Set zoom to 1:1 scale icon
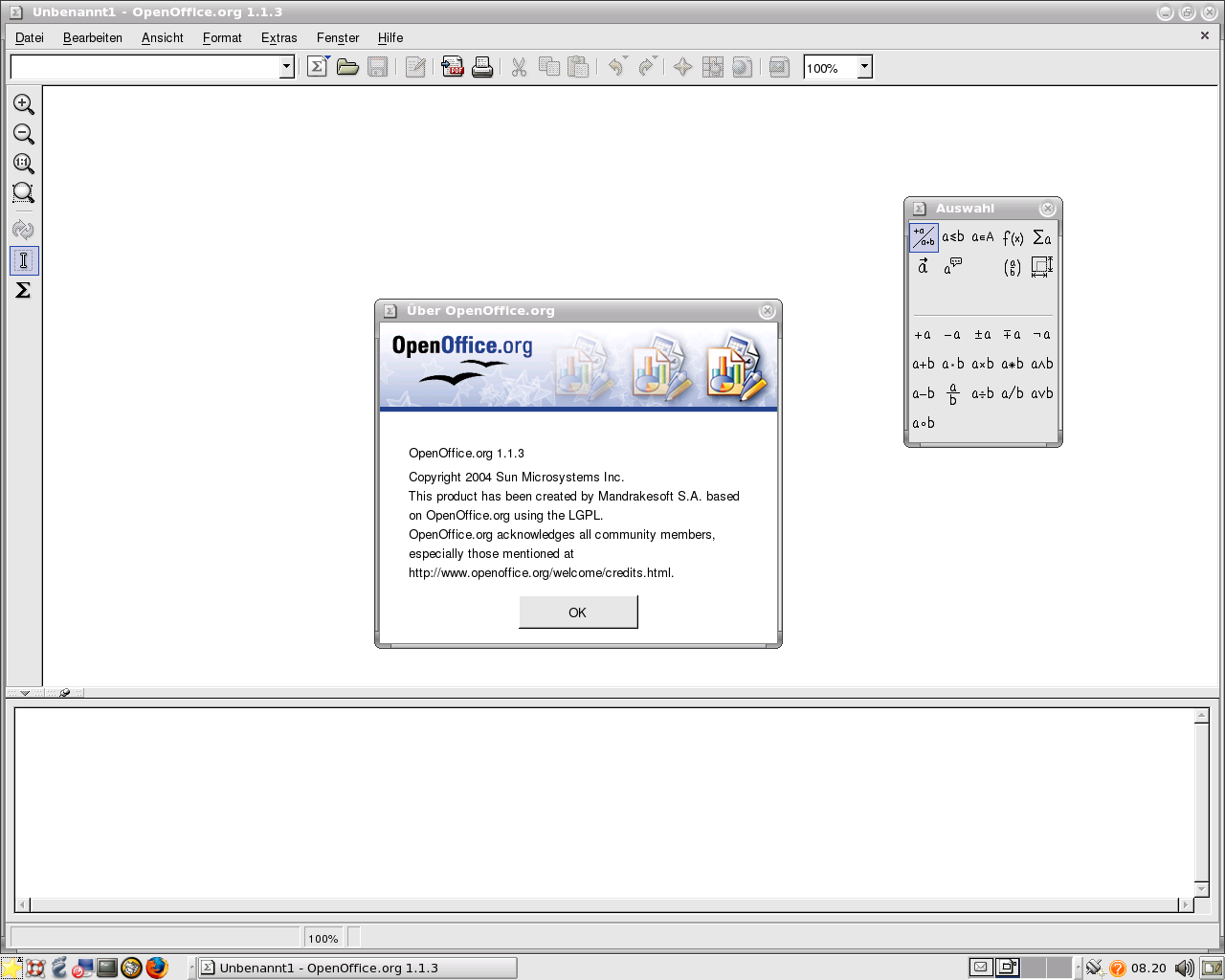This screenshot has width=1225, height=980. click(24, 164)
